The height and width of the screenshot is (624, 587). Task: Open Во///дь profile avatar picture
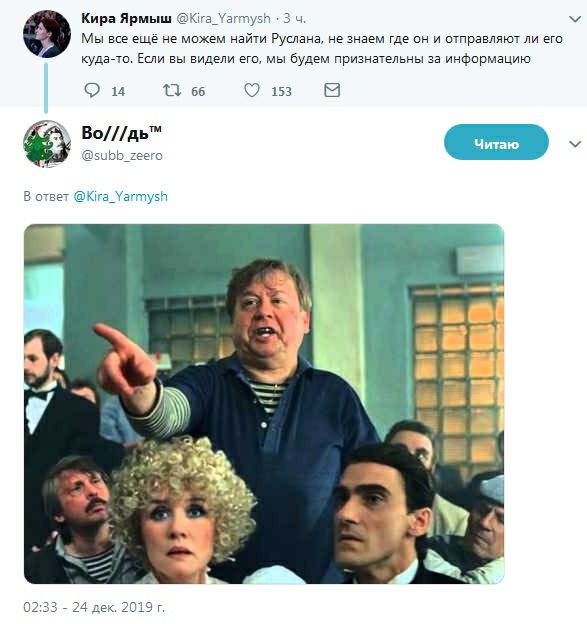point(47,144)
